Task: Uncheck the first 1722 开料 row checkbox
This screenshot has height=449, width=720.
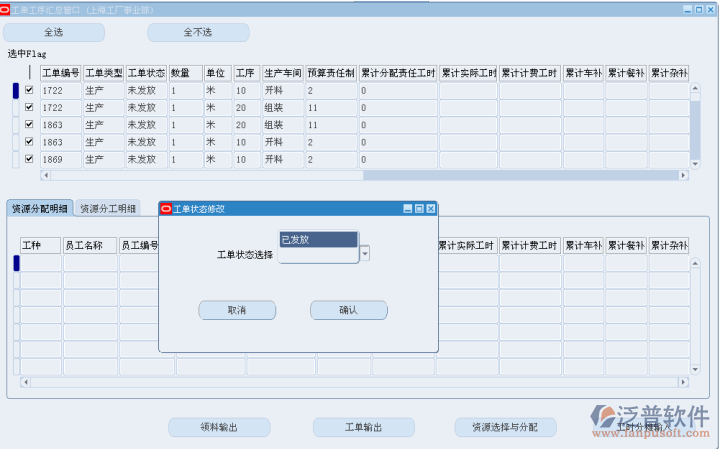Action: (x=29, y=90)
